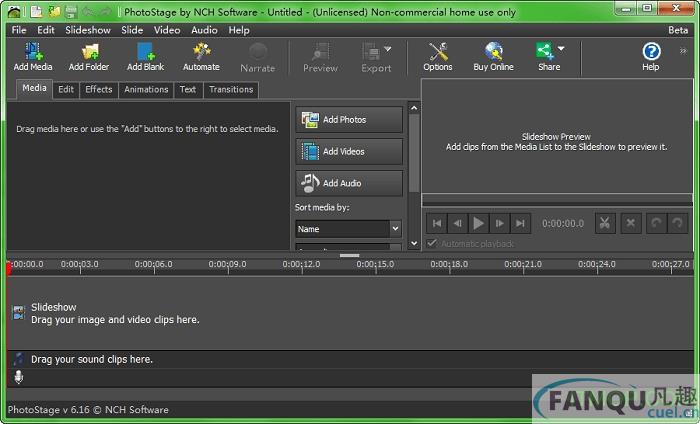Click the media panel scroll down arrow
Viewport: 700px width, 424px height.
[414, 243]
